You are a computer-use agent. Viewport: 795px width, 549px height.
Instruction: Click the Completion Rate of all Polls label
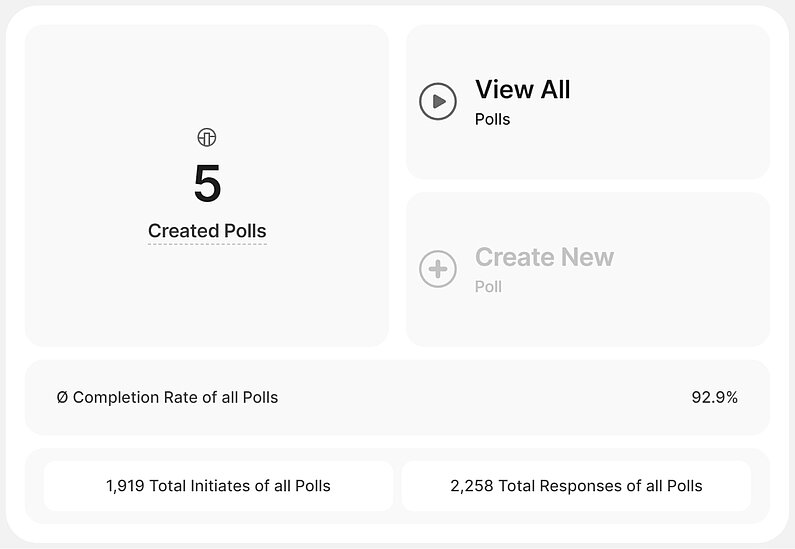pyautogui.click(x=175, y=397)
